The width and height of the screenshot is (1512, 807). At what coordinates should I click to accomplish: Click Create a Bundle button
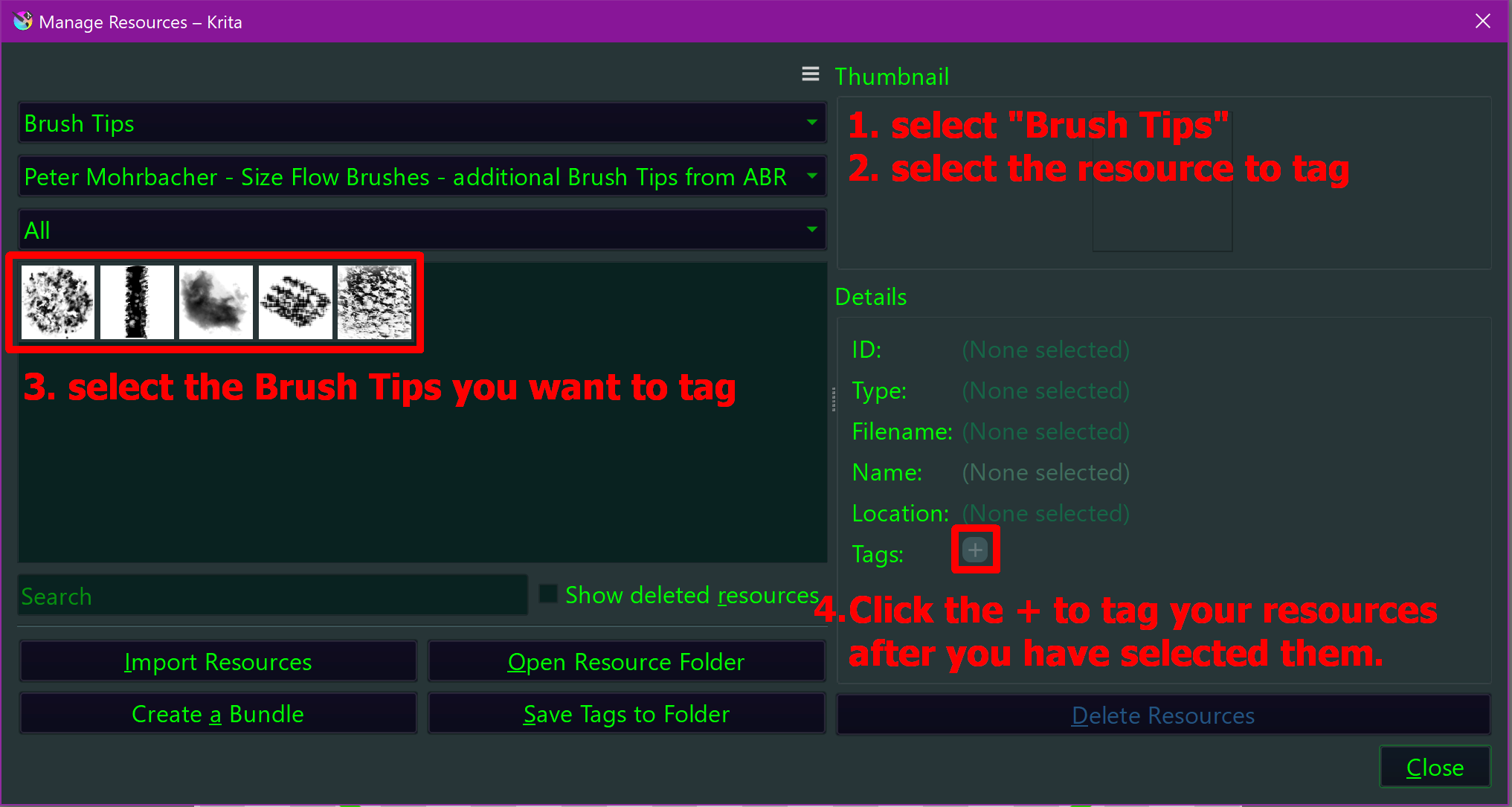click(218, 713)
